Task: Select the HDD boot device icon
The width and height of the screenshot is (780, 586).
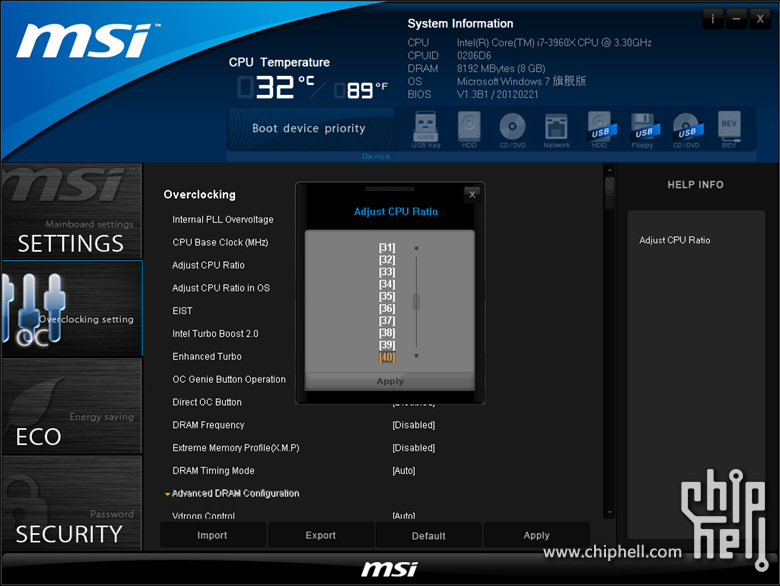Action: [469, 129]
